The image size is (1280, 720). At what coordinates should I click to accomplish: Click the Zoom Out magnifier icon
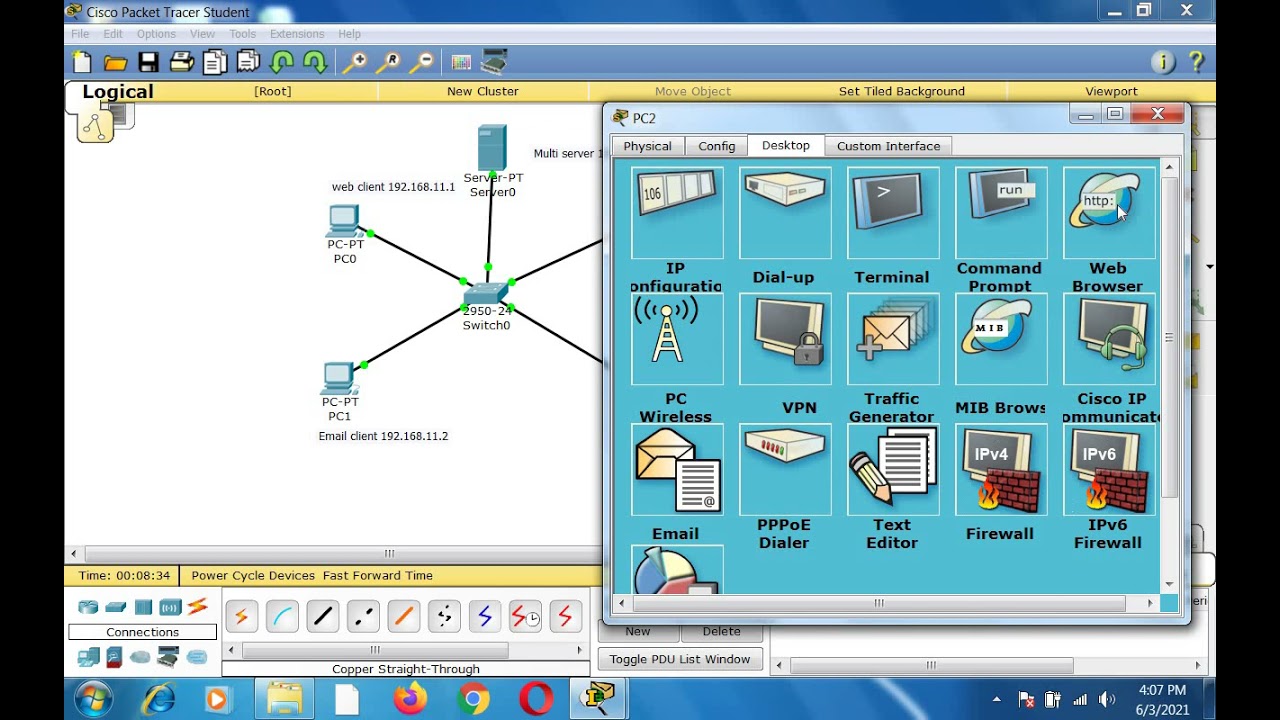coord(422,62)
